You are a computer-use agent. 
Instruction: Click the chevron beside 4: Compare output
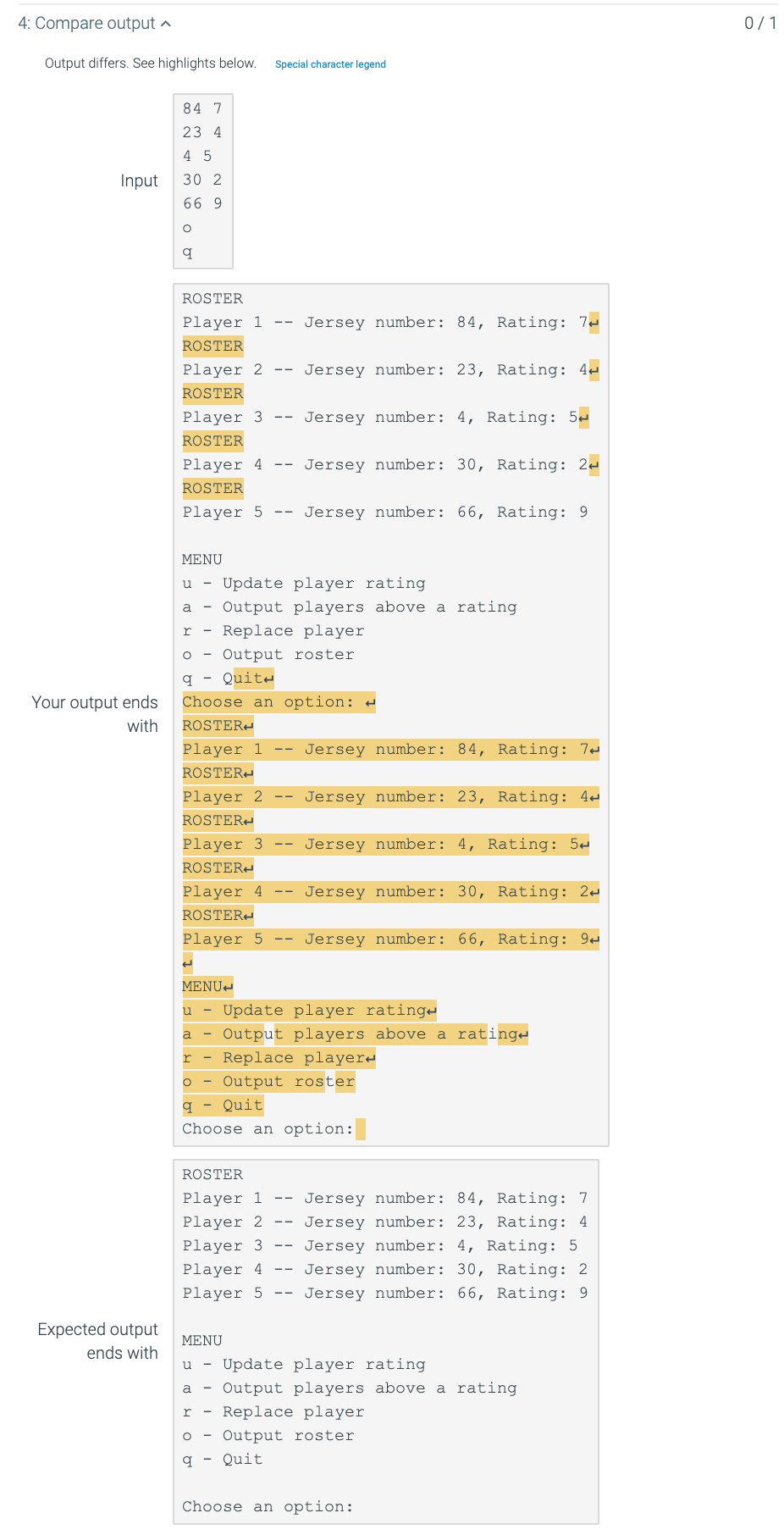(164, 24)
